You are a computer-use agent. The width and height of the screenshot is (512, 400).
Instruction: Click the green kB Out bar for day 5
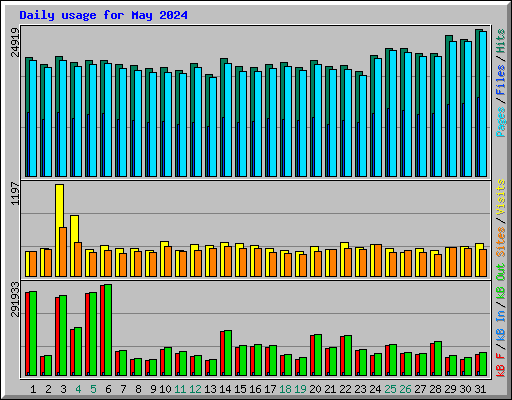[93, 334]
